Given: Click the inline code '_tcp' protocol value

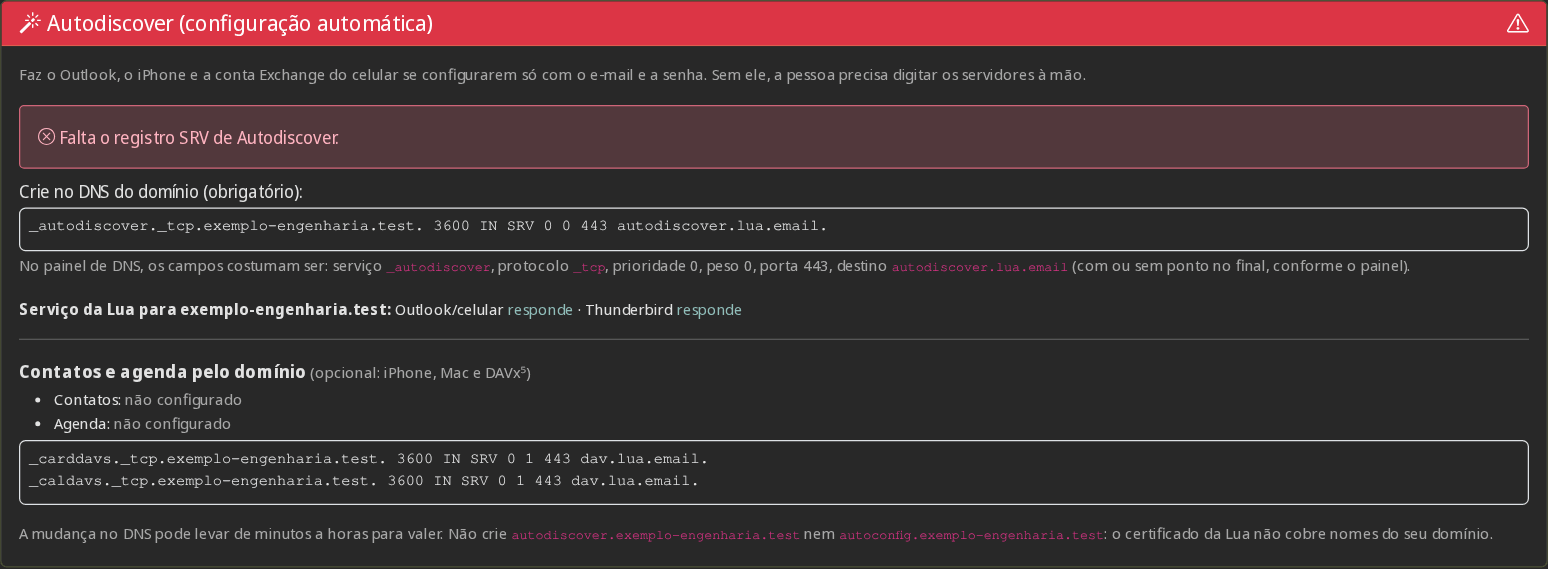Looking at the screenshot, I should [x=590, y=268].
